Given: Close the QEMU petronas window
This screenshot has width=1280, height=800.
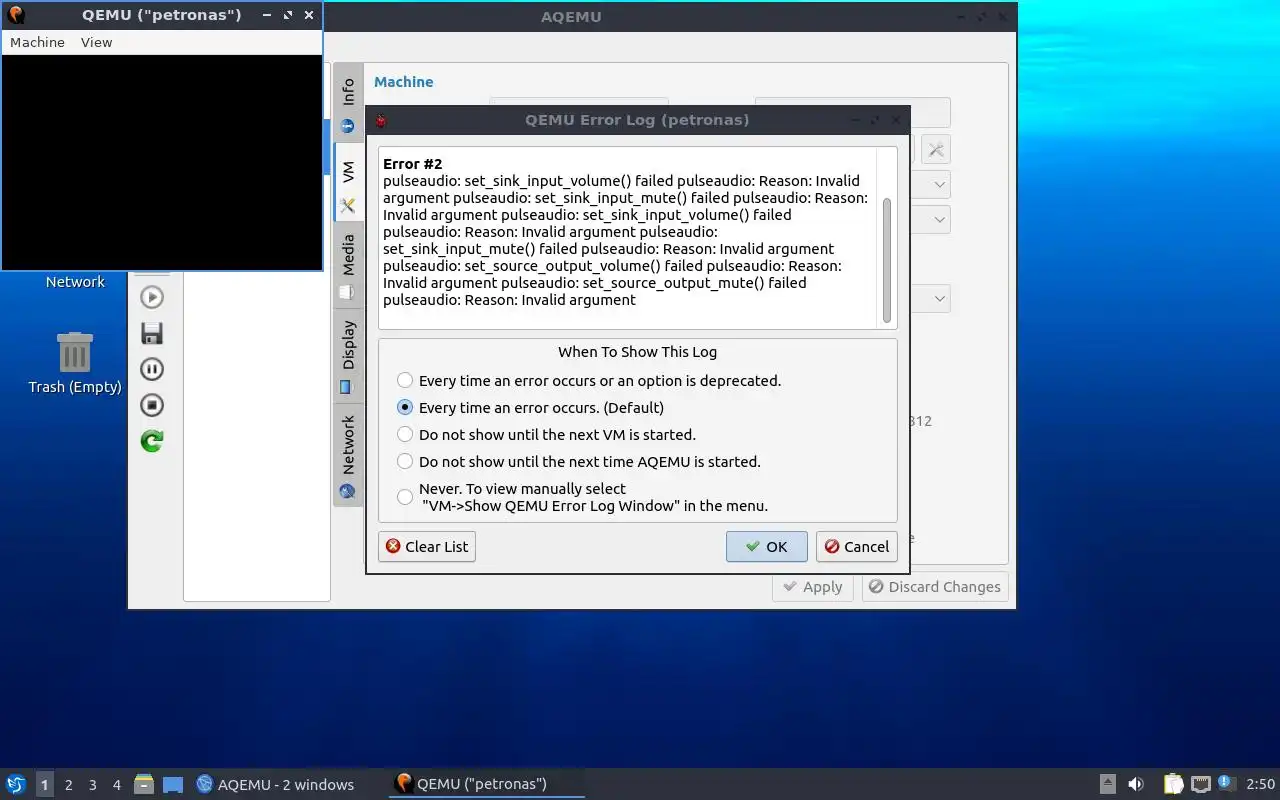Looking at the screenshot, I should (x=309, y=15).
